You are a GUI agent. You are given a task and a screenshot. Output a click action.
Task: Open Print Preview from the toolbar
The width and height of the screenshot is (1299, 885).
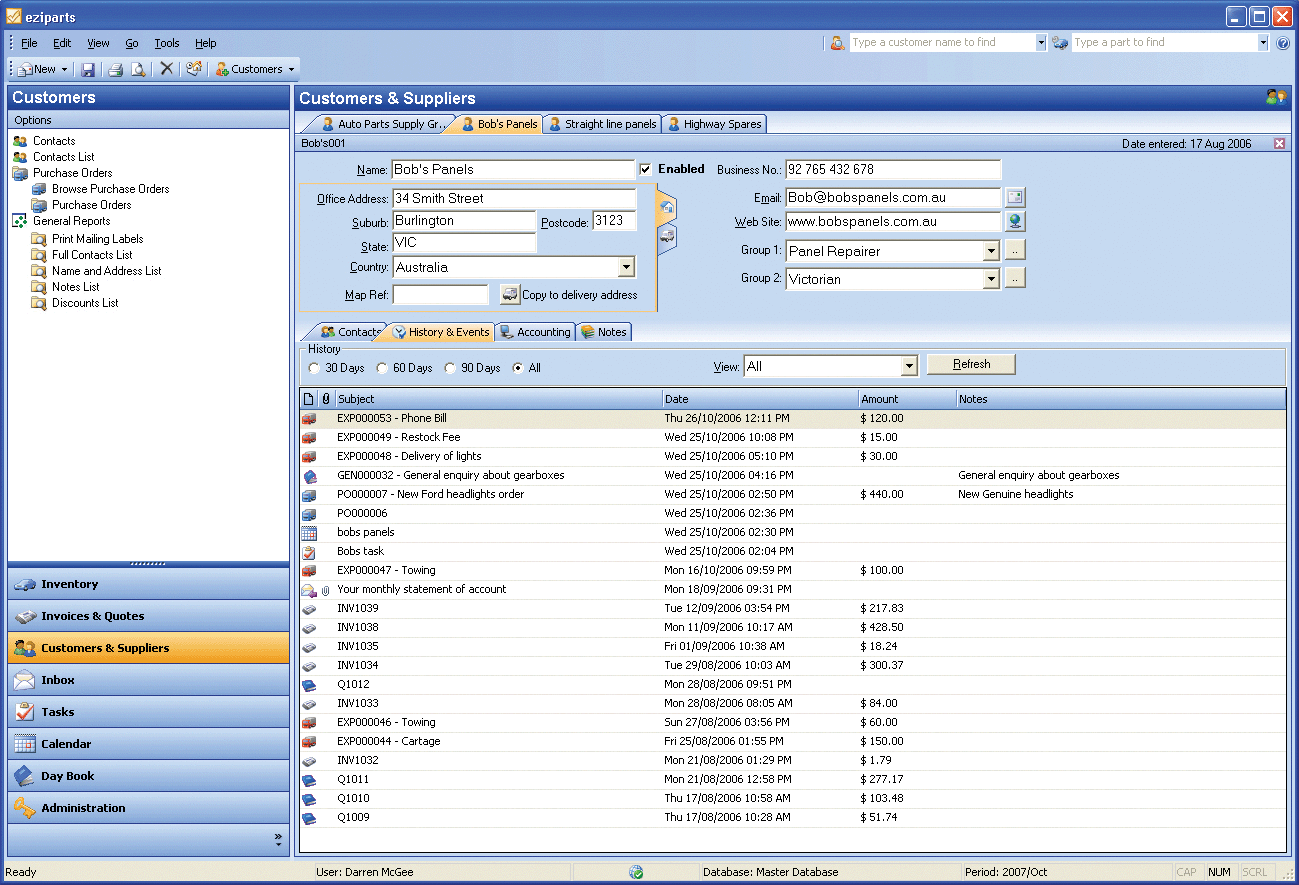[x=138, y=69]
